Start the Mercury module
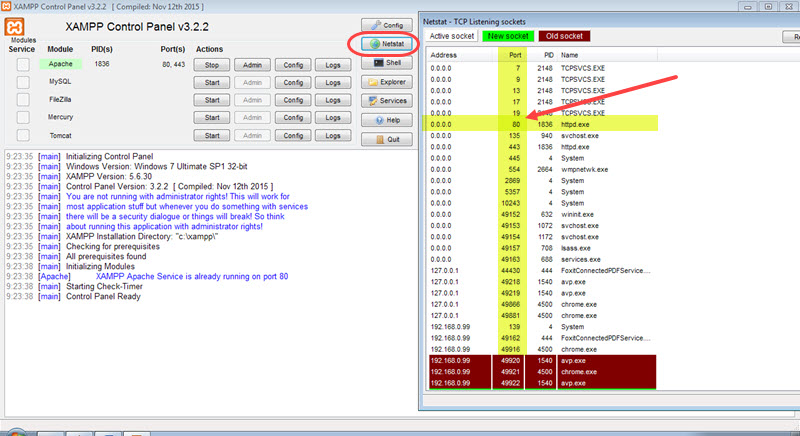The width and height of the screenshot is (800, 436). tap(212, 118)
